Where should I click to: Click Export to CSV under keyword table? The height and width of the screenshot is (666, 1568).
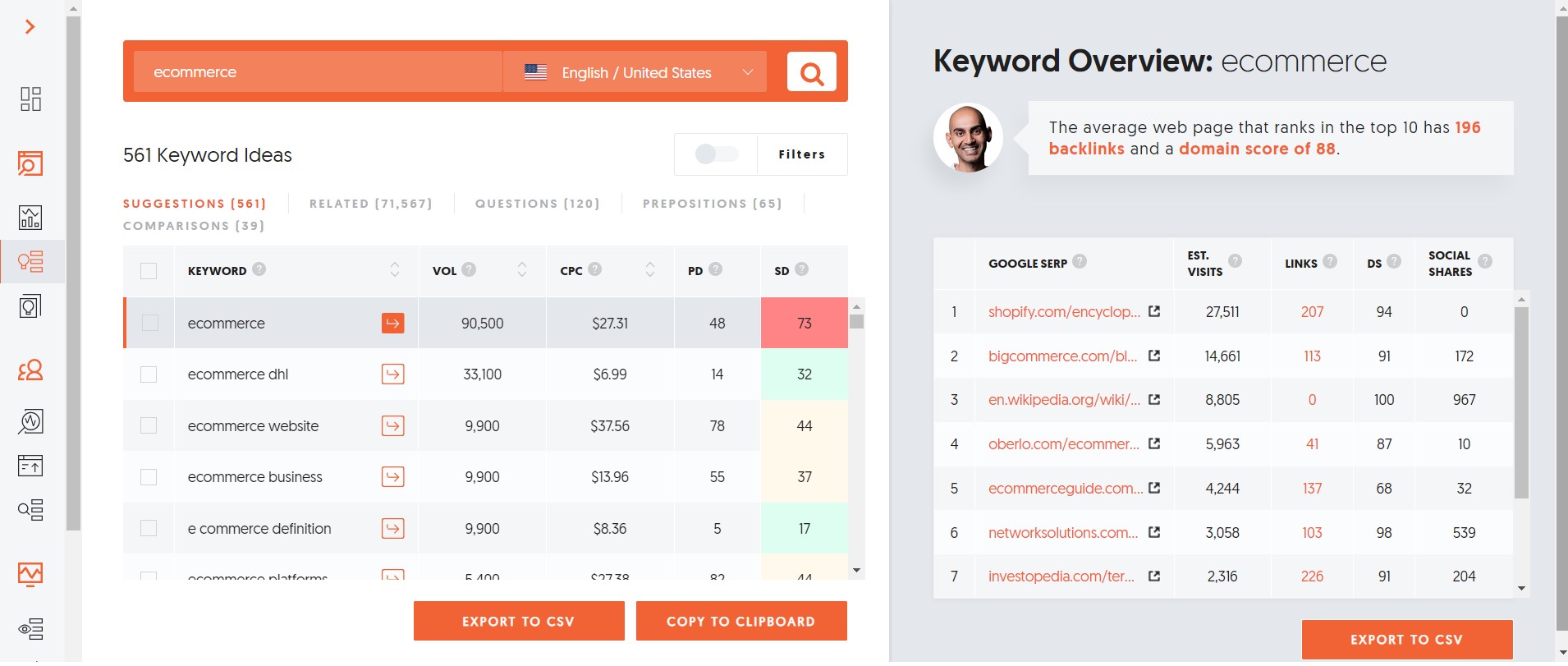tap(519, 621)
